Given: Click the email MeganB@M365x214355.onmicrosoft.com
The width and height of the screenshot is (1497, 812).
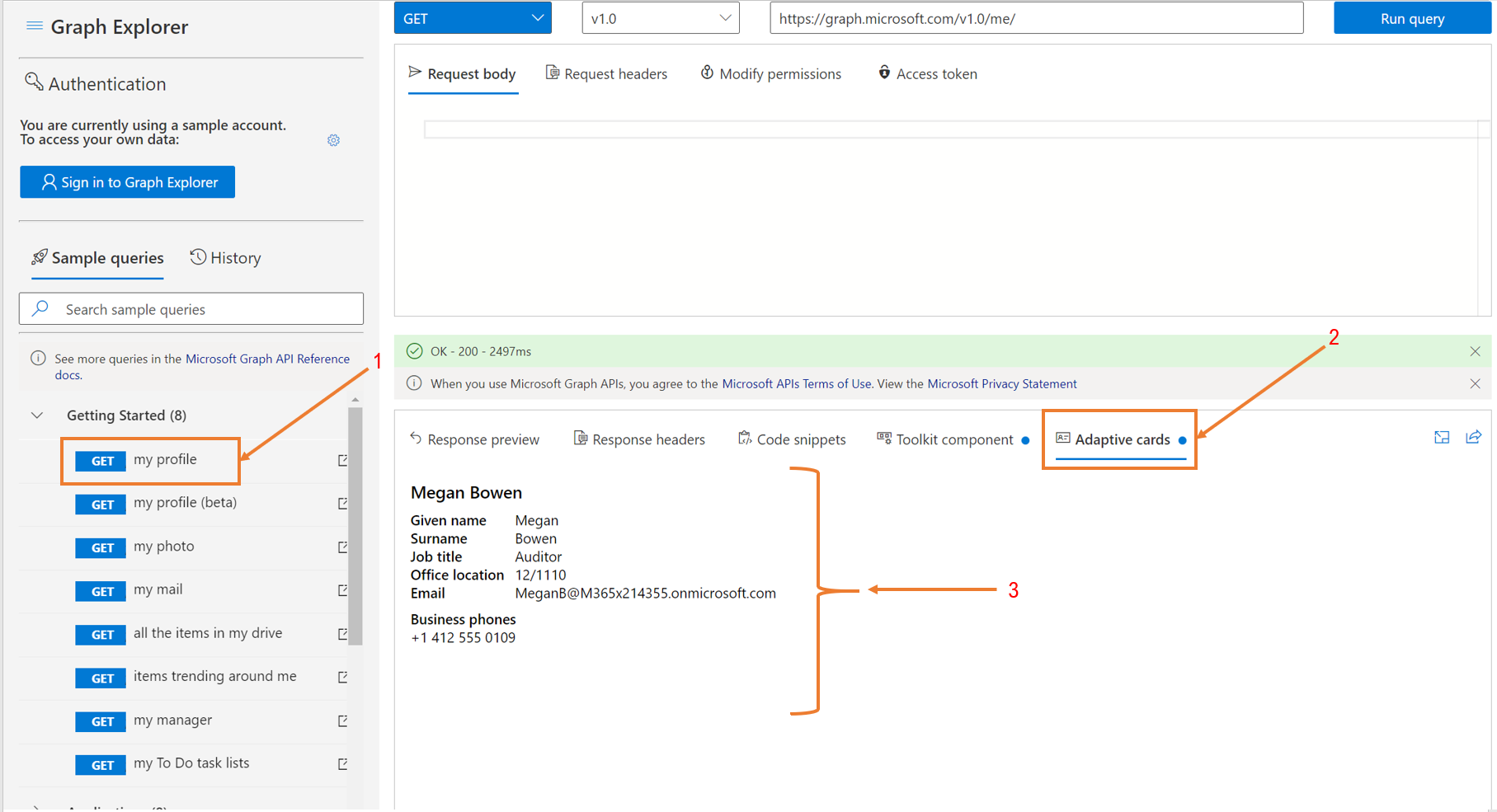Looking at the screenshot, I should (x=645, y=593).
